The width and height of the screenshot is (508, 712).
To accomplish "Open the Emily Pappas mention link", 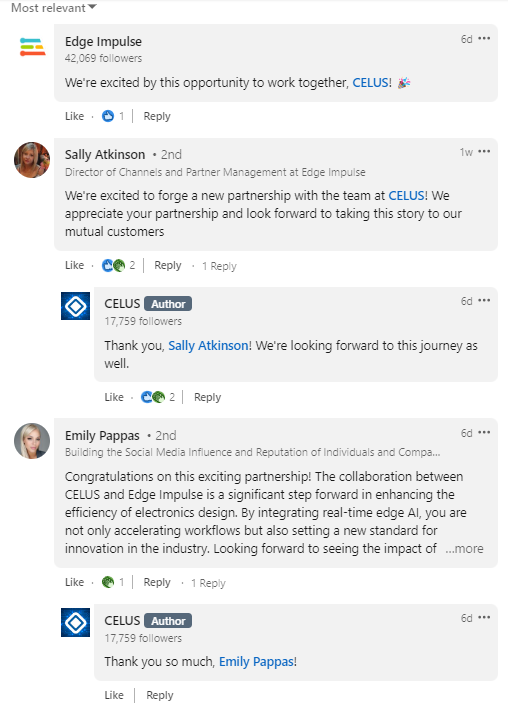I will [256, 662].
